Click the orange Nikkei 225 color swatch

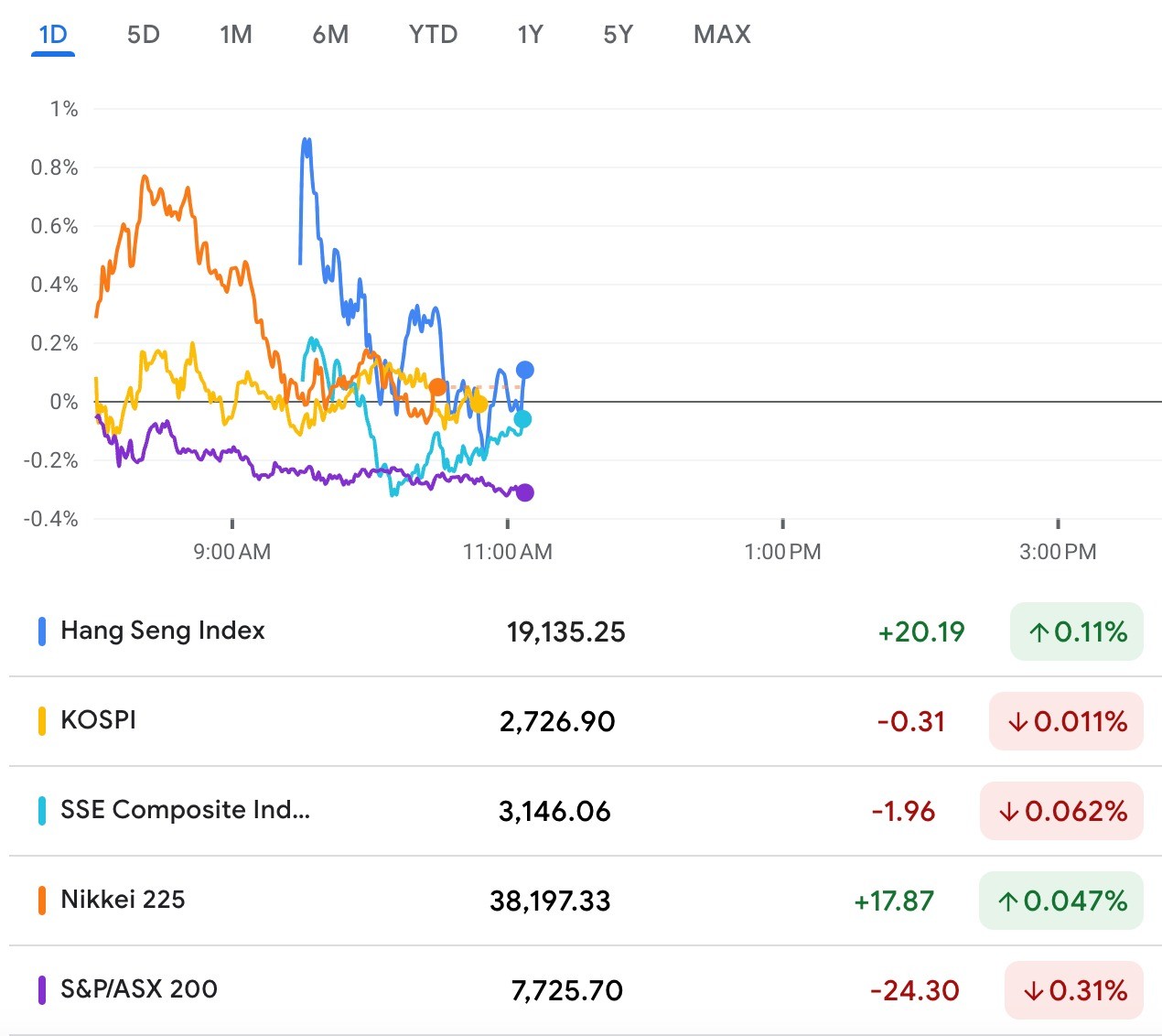click(42, 901)
